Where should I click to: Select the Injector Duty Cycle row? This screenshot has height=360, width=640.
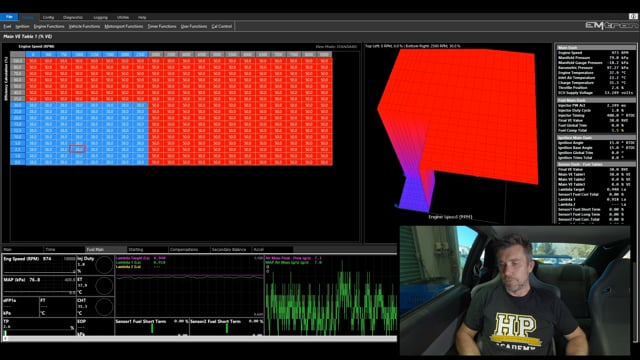coord(596,110)
